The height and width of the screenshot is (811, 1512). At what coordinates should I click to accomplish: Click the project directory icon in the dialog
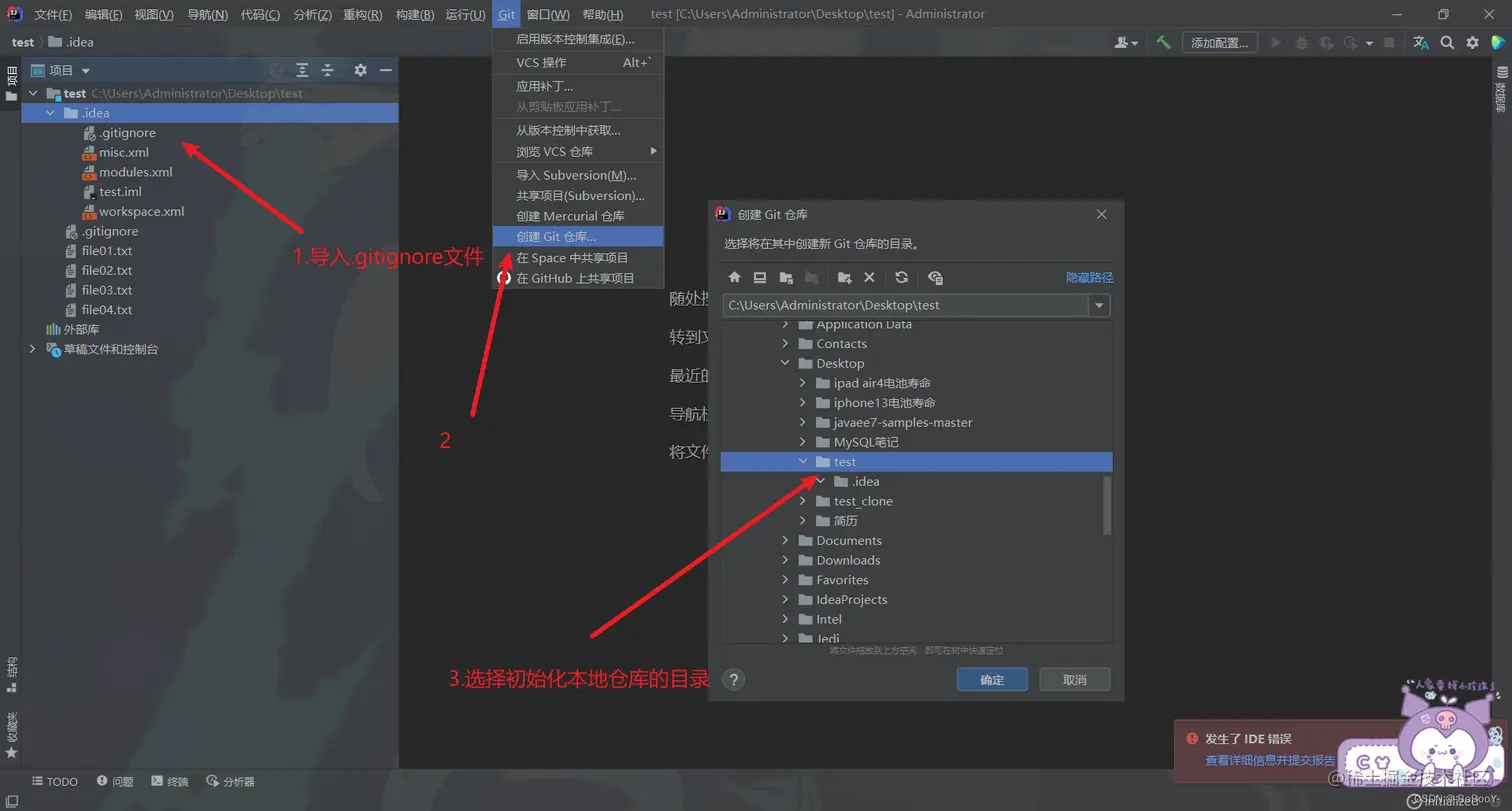[786, 278]
